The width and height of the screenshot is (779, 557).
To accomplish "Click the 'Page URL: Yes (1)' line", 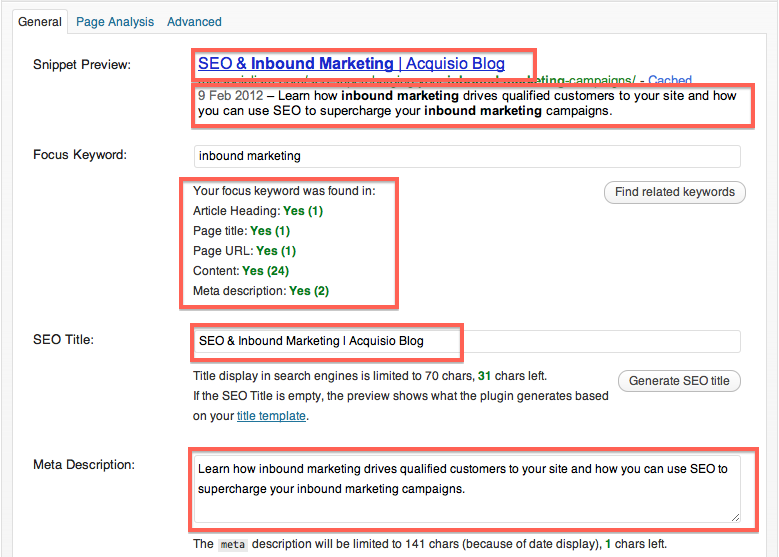I will click(244, 251).
